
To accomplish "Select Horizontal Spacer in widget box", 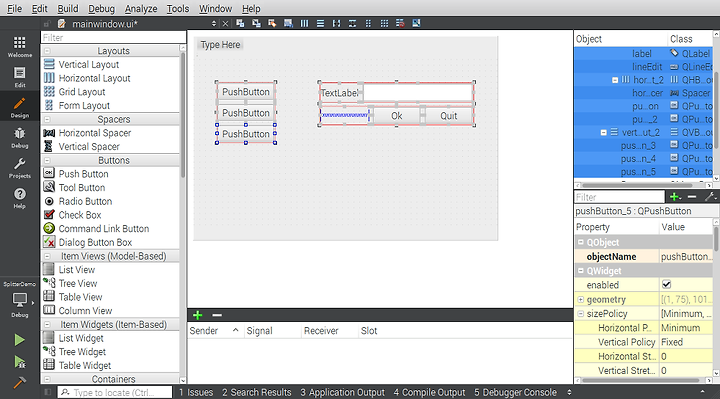I will tap(95, 133).
